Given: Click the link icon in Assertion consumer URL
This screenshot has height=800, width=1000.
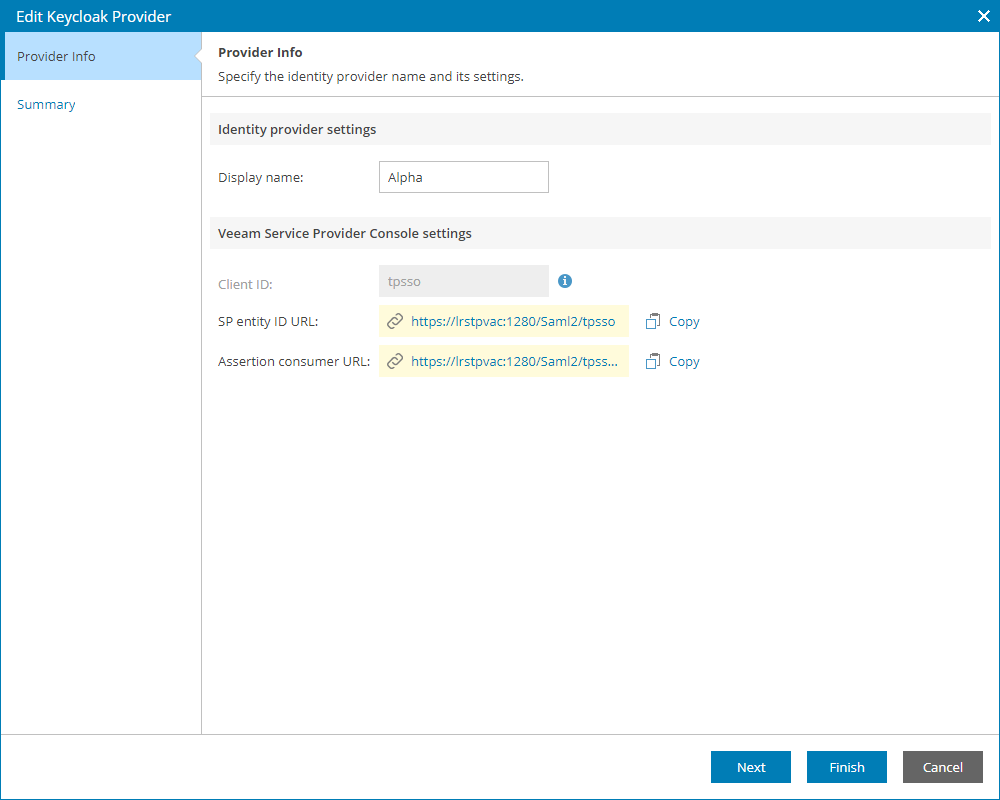Looking at the screenshot, I should click(x=395, y=361).
